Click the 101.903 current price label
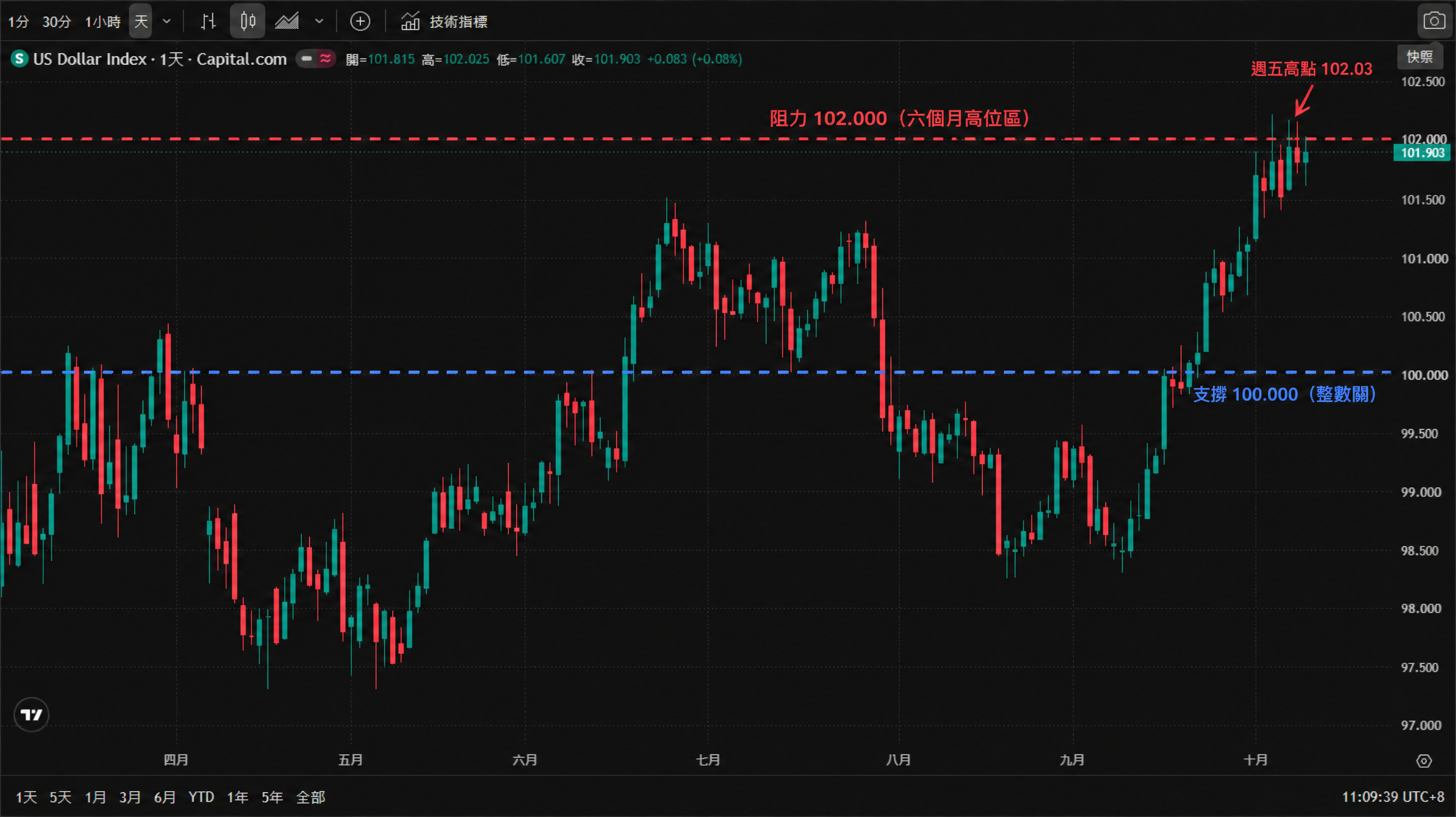 [1421, 153]
